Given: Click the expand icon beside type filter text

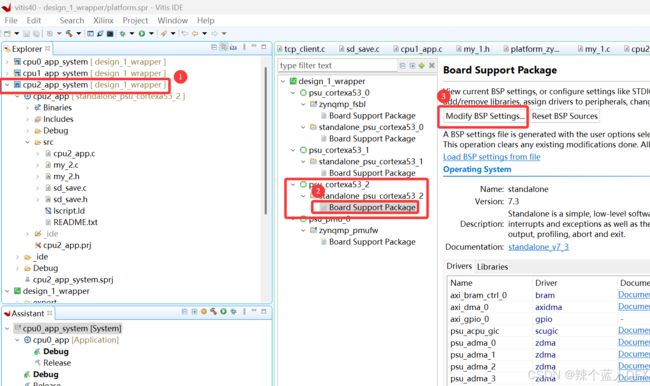Looking at the screenshot, I should [x=412, y=66].
